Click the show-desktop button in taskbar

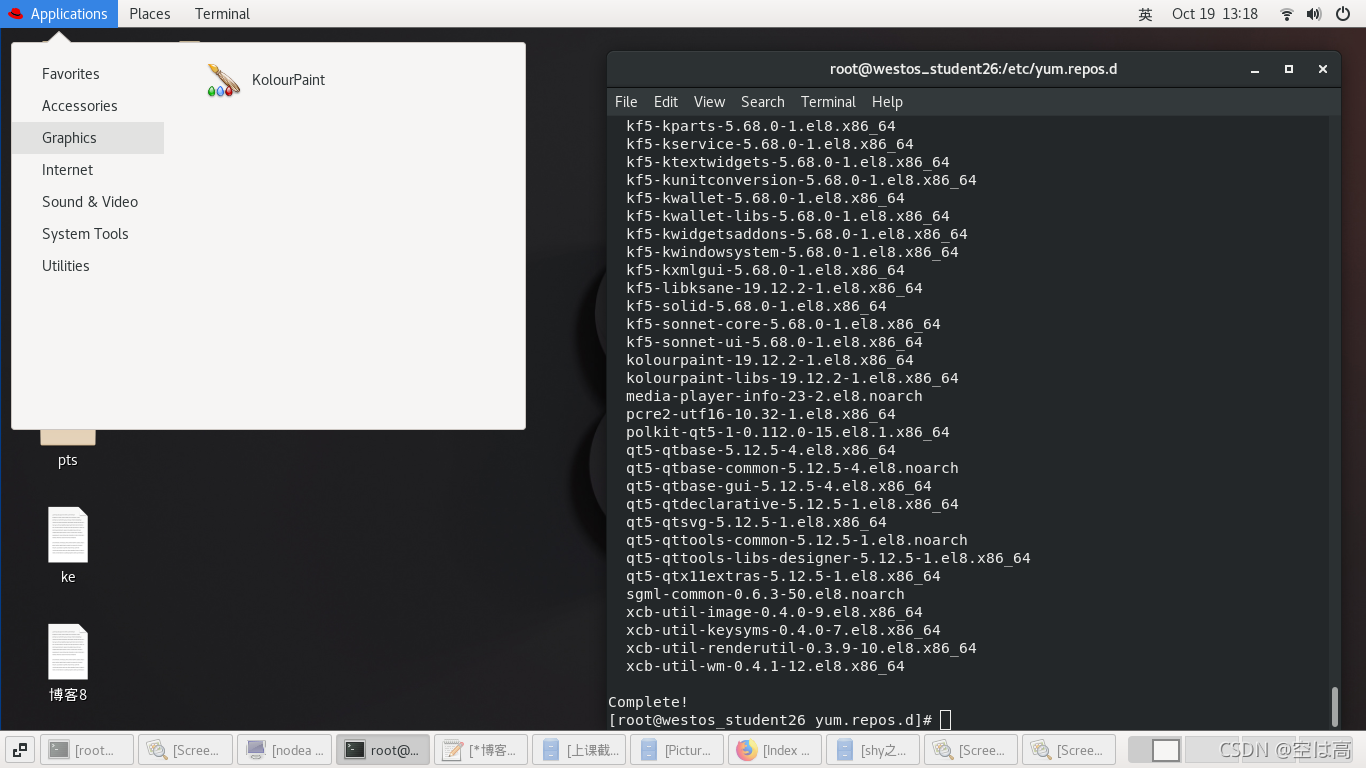pyautogui.click(x=20, y=749)
